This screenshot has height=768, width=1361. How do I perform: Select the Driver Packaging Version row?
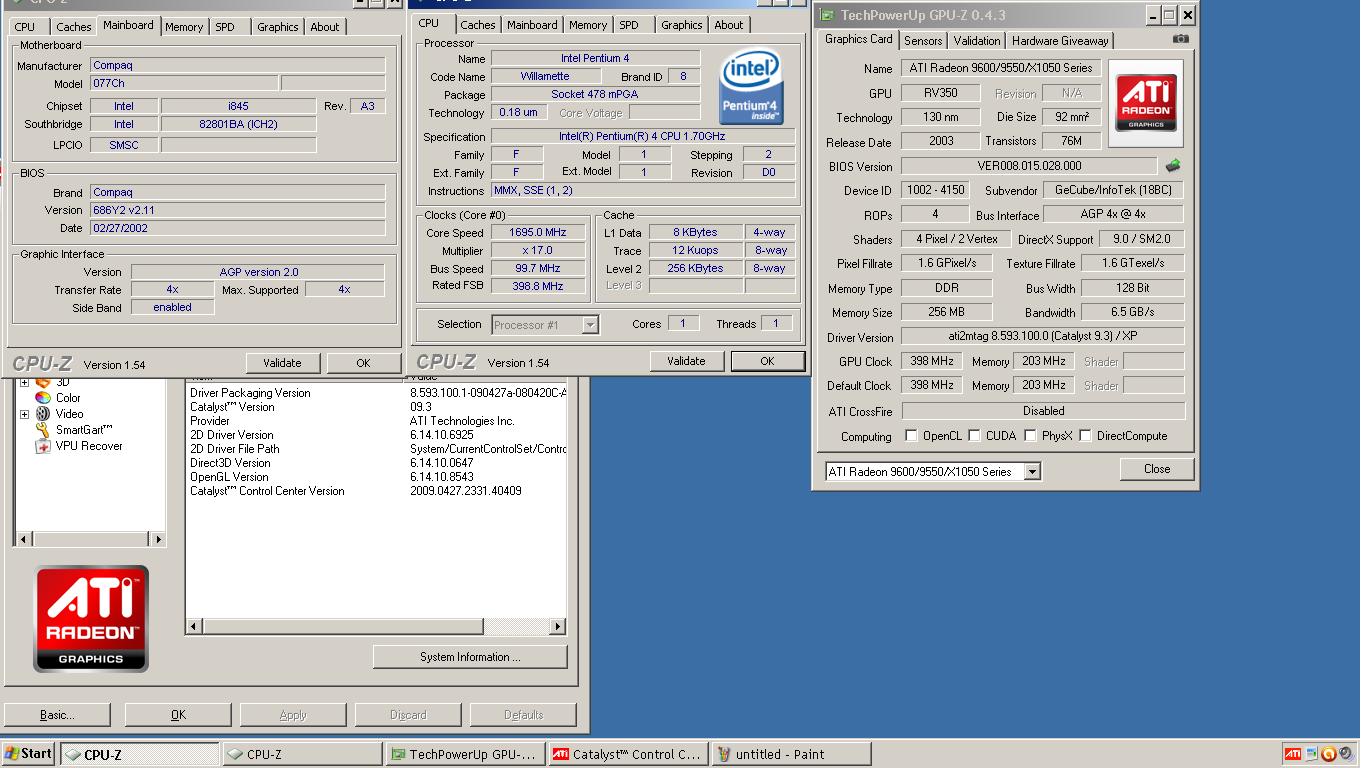[x=377, y=393]
